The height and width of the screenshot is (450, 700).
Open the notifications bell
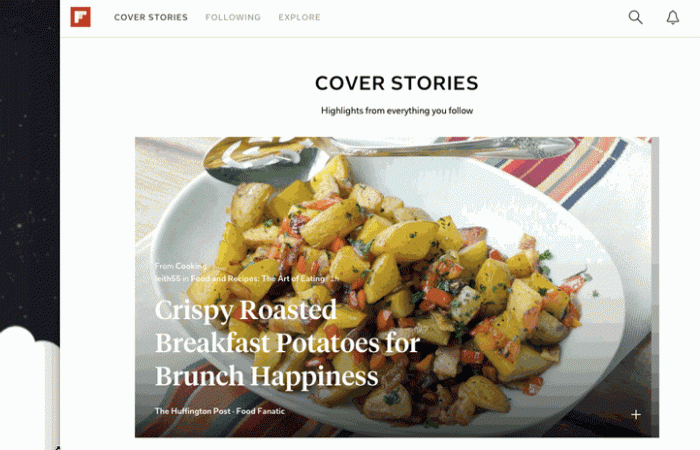pyautogui.click(x=673, y=17)
